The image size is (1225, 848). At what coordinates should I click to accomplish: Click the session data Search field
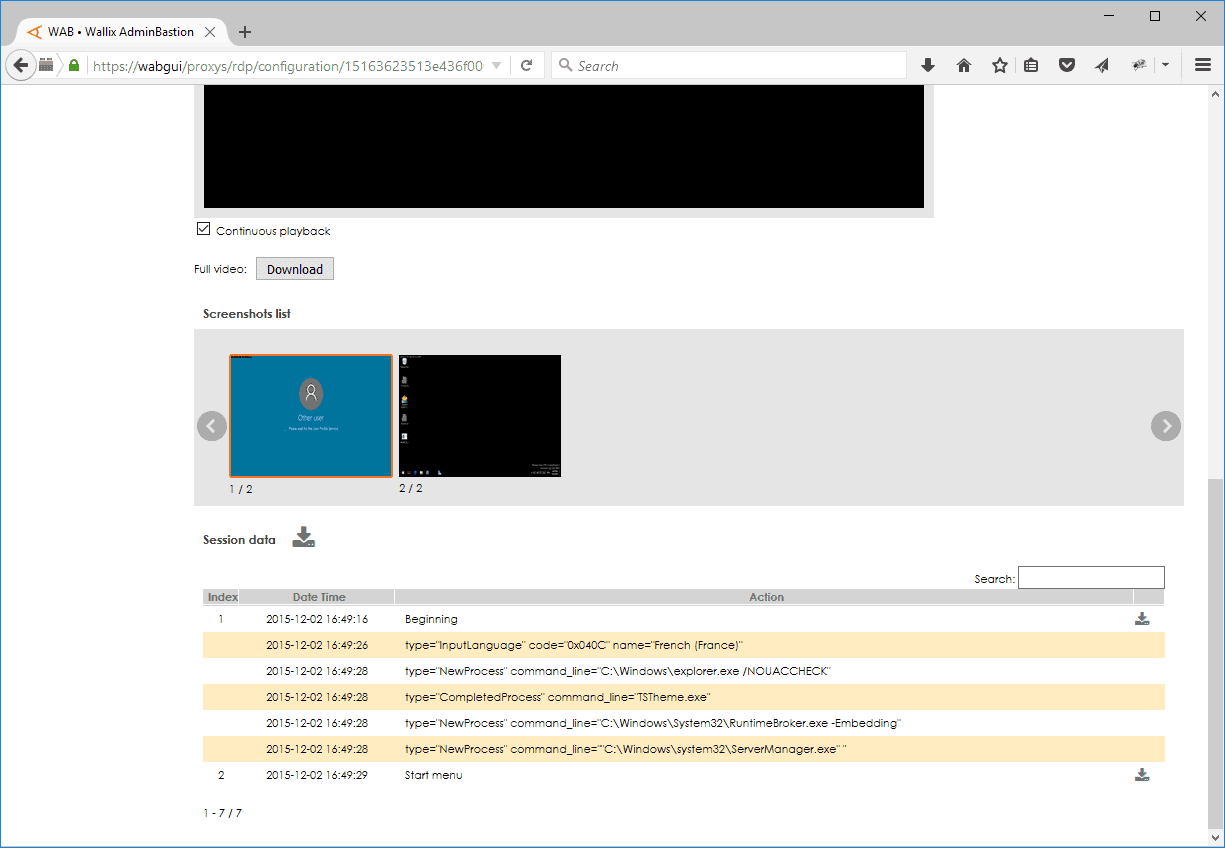[1091, 577]
